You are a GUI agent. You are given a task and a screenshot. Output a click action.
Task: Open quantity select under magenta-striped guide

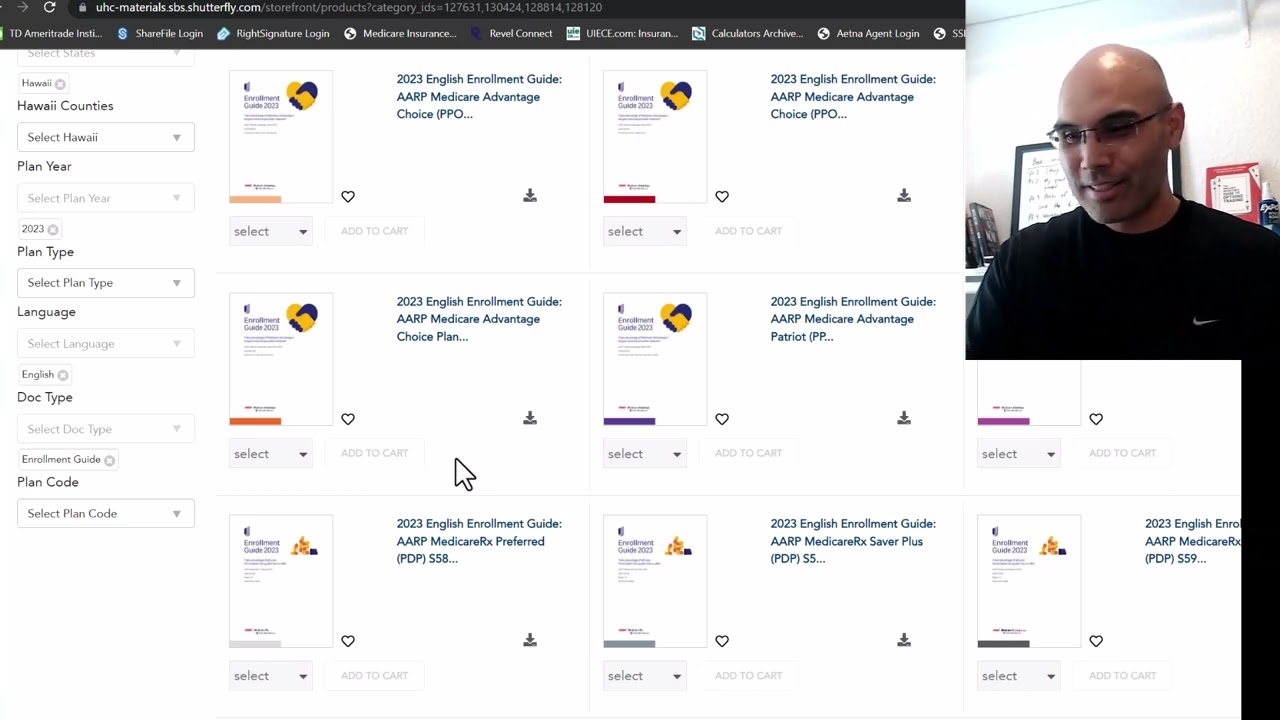(1018, 454)
